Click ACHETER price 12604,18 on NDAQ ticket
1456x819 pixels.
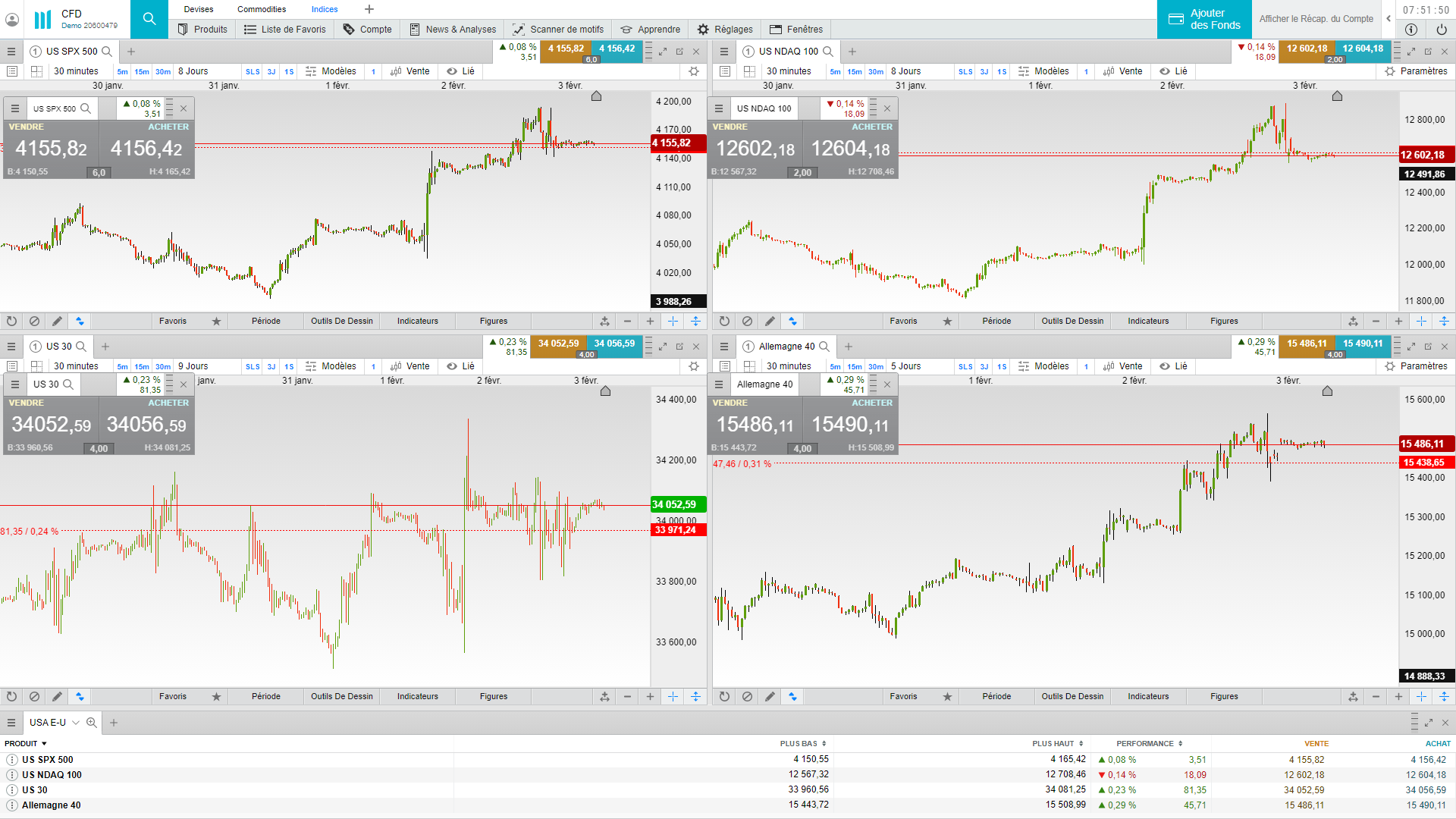pyautogui.click(x=851, y=149)
